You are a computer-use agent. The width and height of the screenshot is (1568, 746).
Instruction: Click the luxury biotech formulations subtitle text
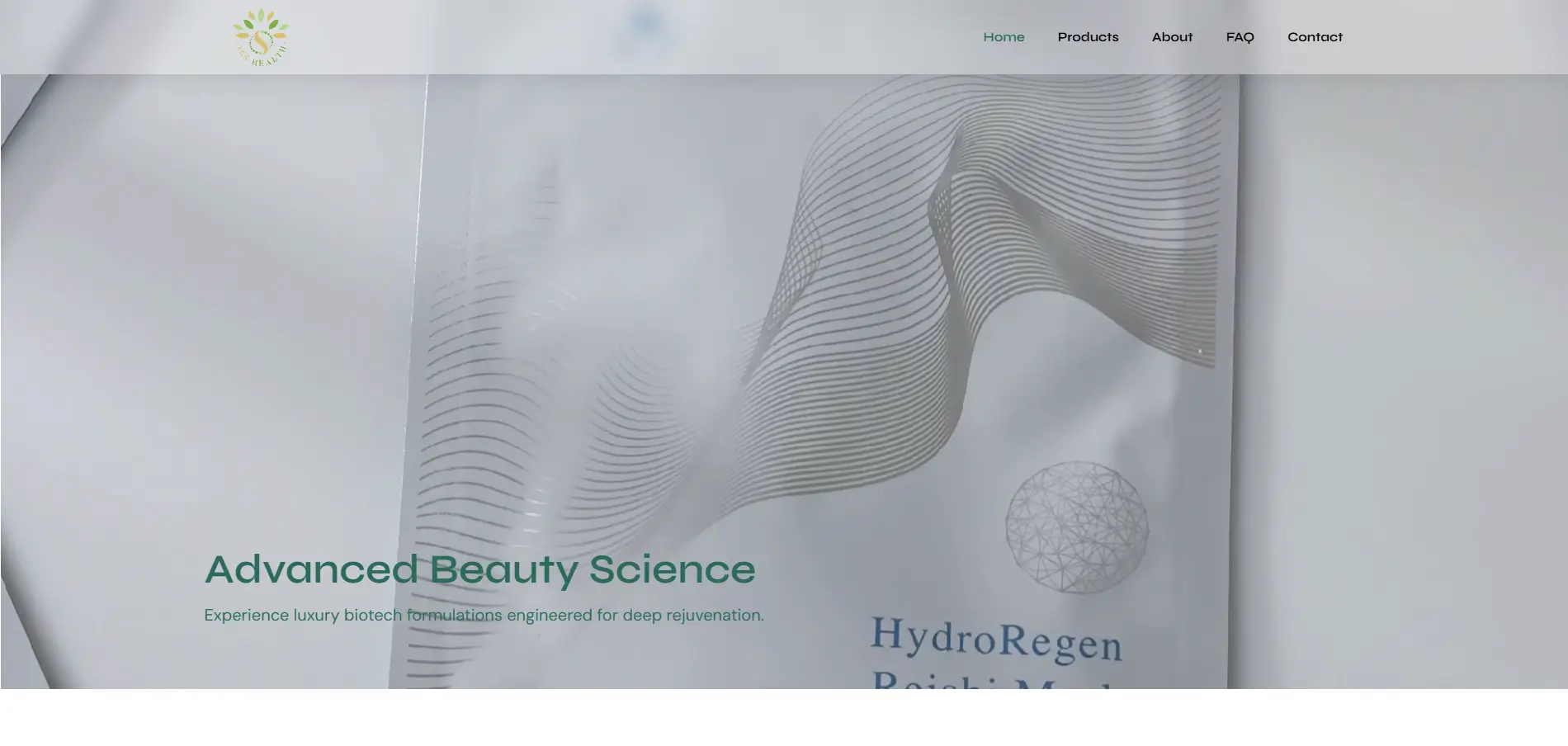(484, 615)
